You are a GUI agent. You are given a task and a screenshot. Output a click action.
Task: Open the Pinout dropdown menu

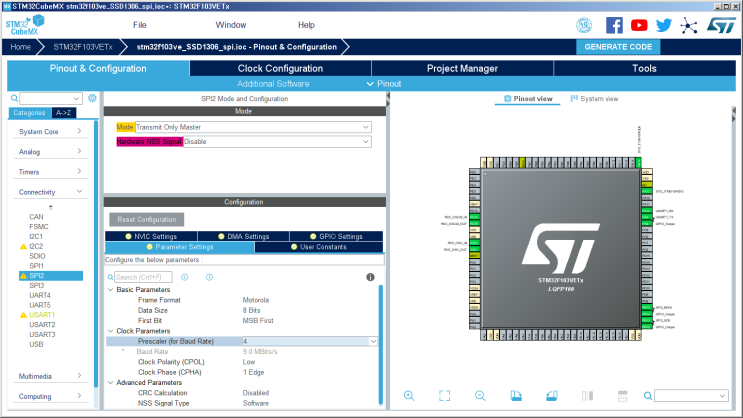click(384, 84)
